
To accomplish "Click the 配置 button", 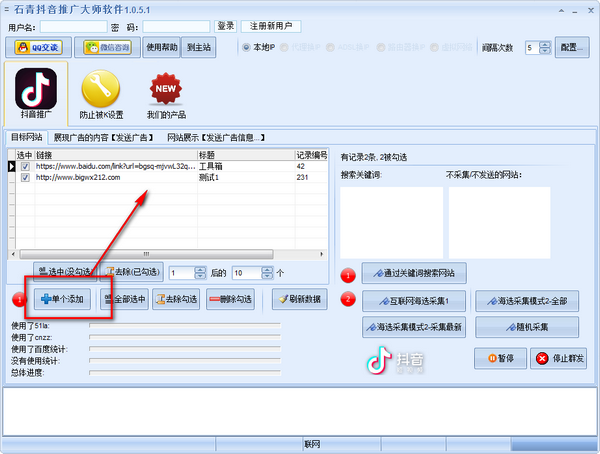I will pyautogui.click(x=572, y=47).
